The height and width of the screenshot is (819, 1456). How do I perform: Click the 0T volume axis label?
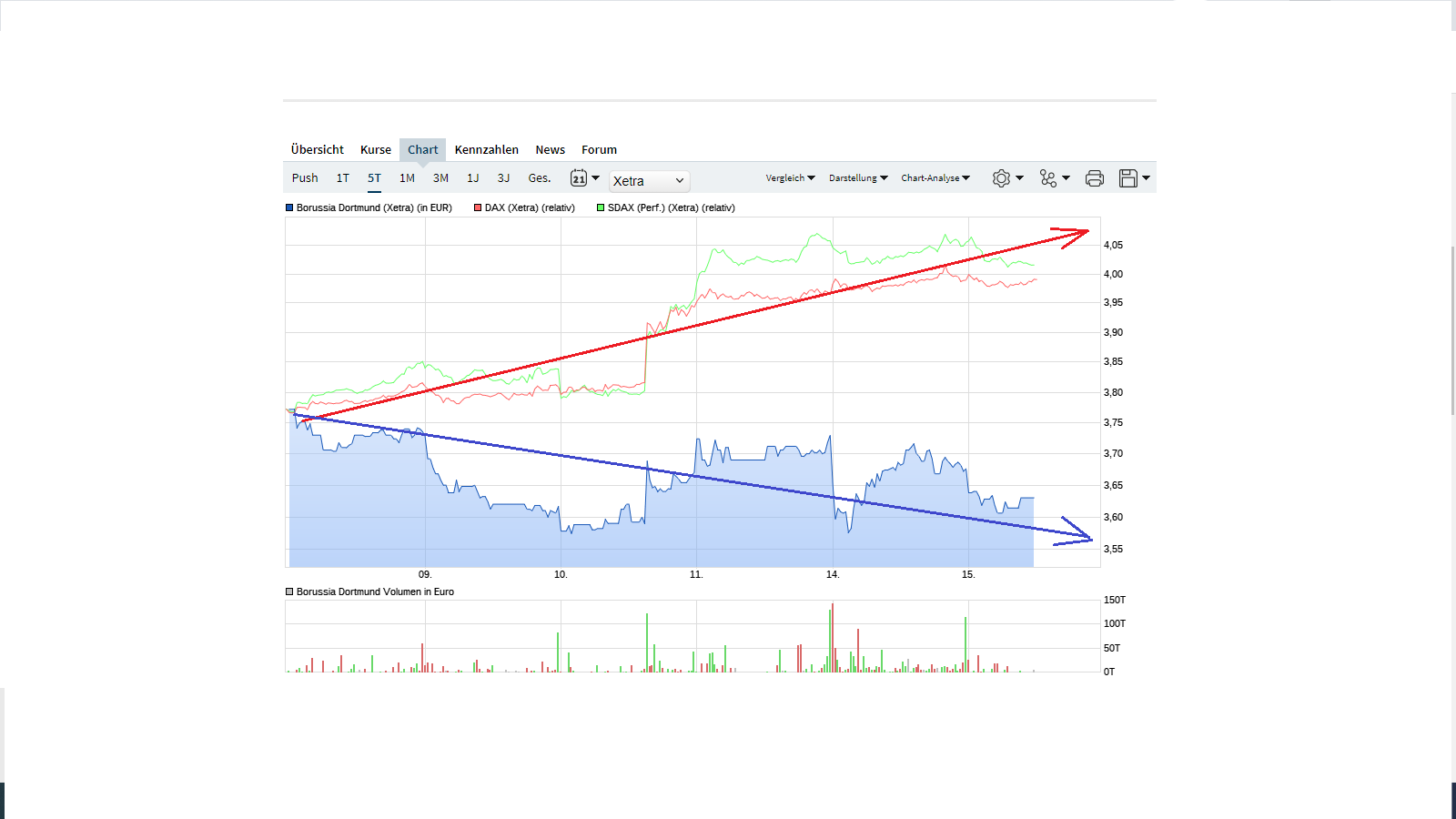[x=1109, y=672]
